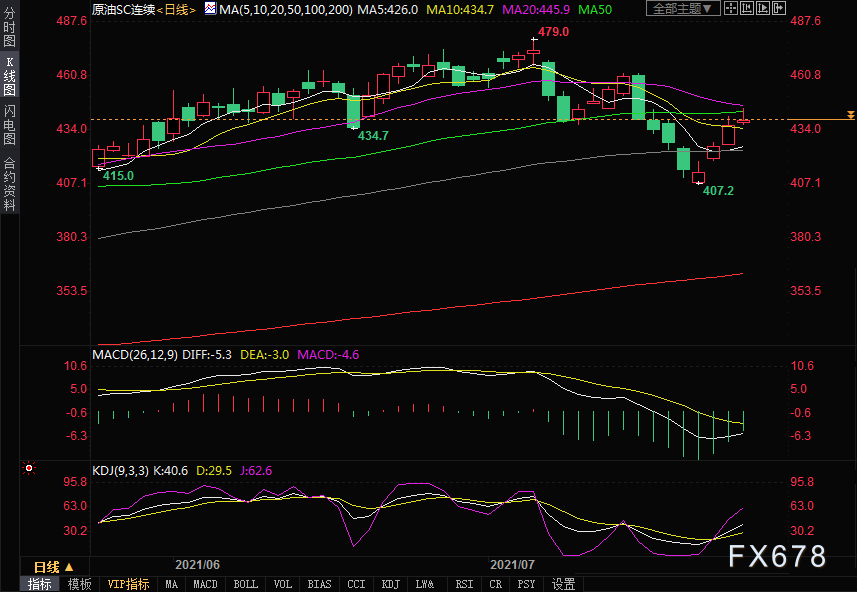Image resolution: width=857 pixels, height=592 pixels.
Task: Select the CCI indicator button
Action: [x=356, y=584]
